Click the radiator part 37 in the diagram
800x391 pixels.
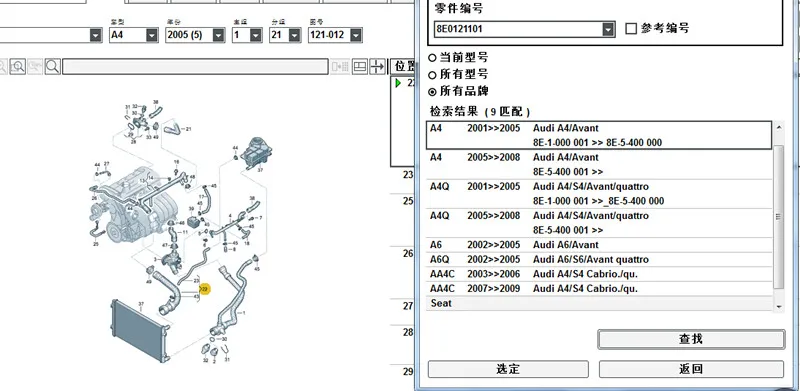(140, 331)
